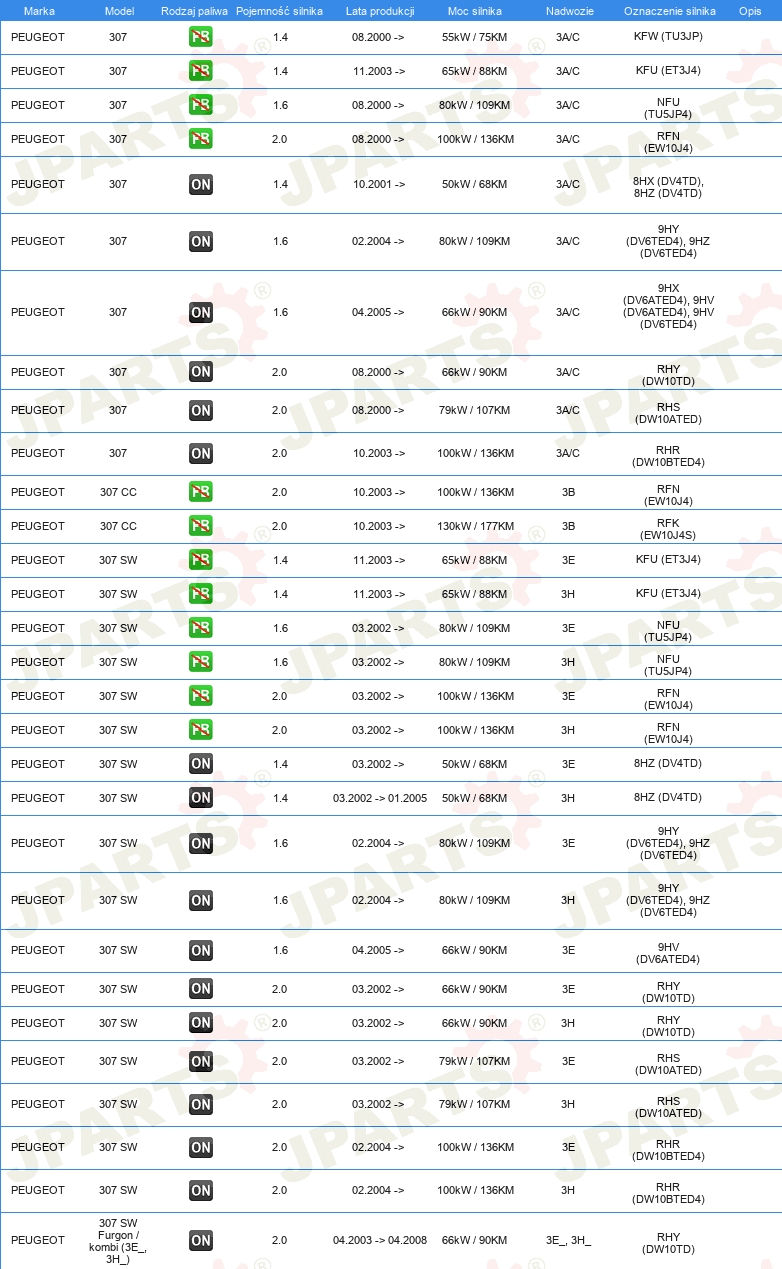The image size is (782, 1269).
Task: Click diesel ON icon in 307 SW RHY 3H row
Action: 200,1023
